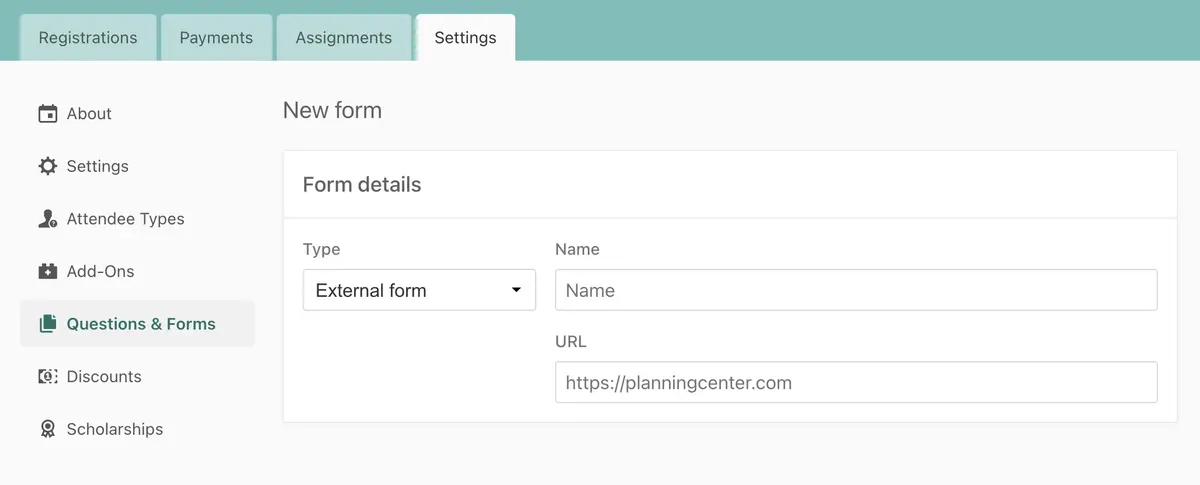Image resolution: width=1200 pixels, height=485 pixels.
Task: Click the About calendar icon
Action: tap(47, 114)
